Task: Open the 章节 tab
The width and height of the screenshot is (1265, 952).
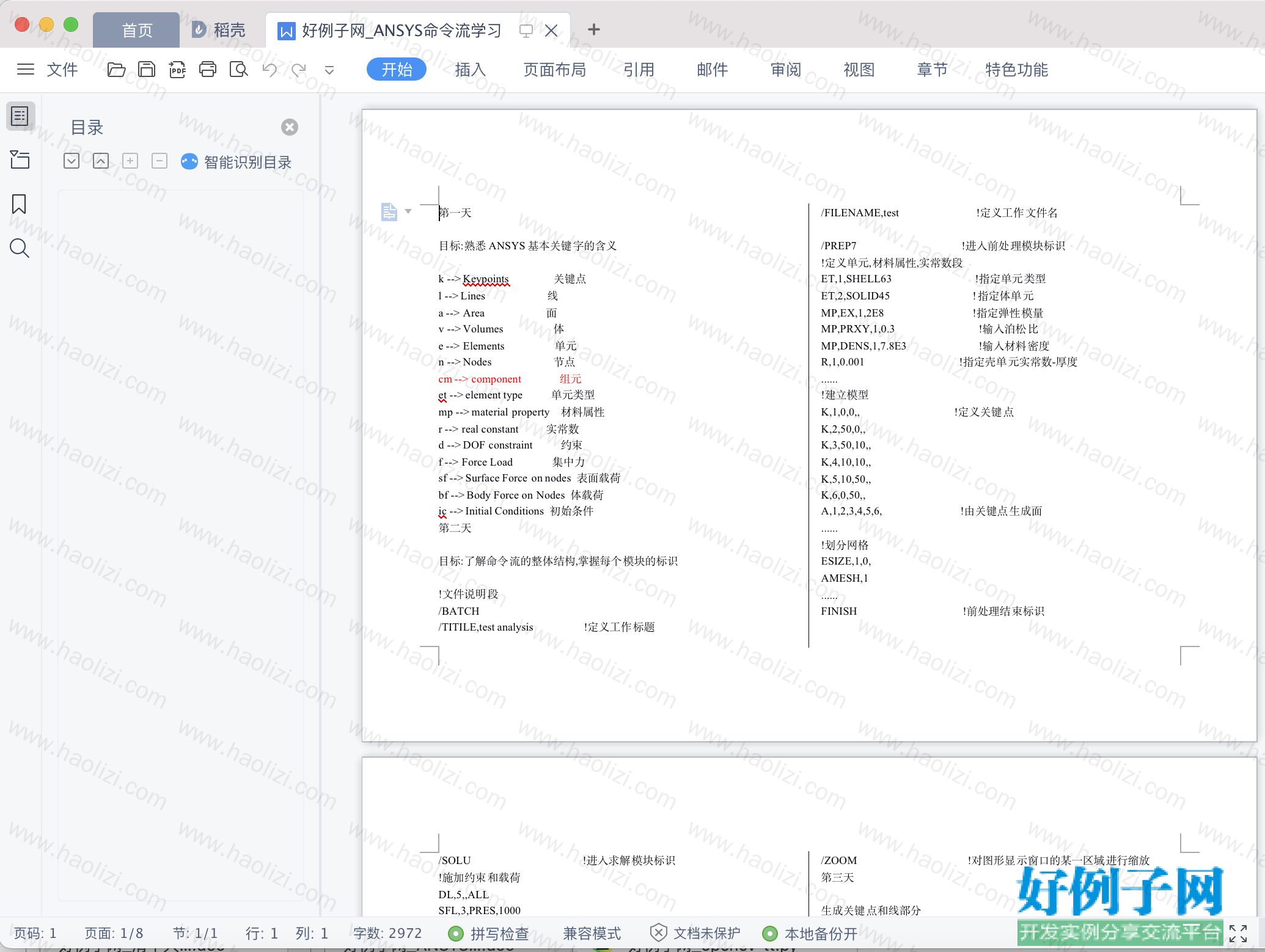Action: tap(933, 70)
